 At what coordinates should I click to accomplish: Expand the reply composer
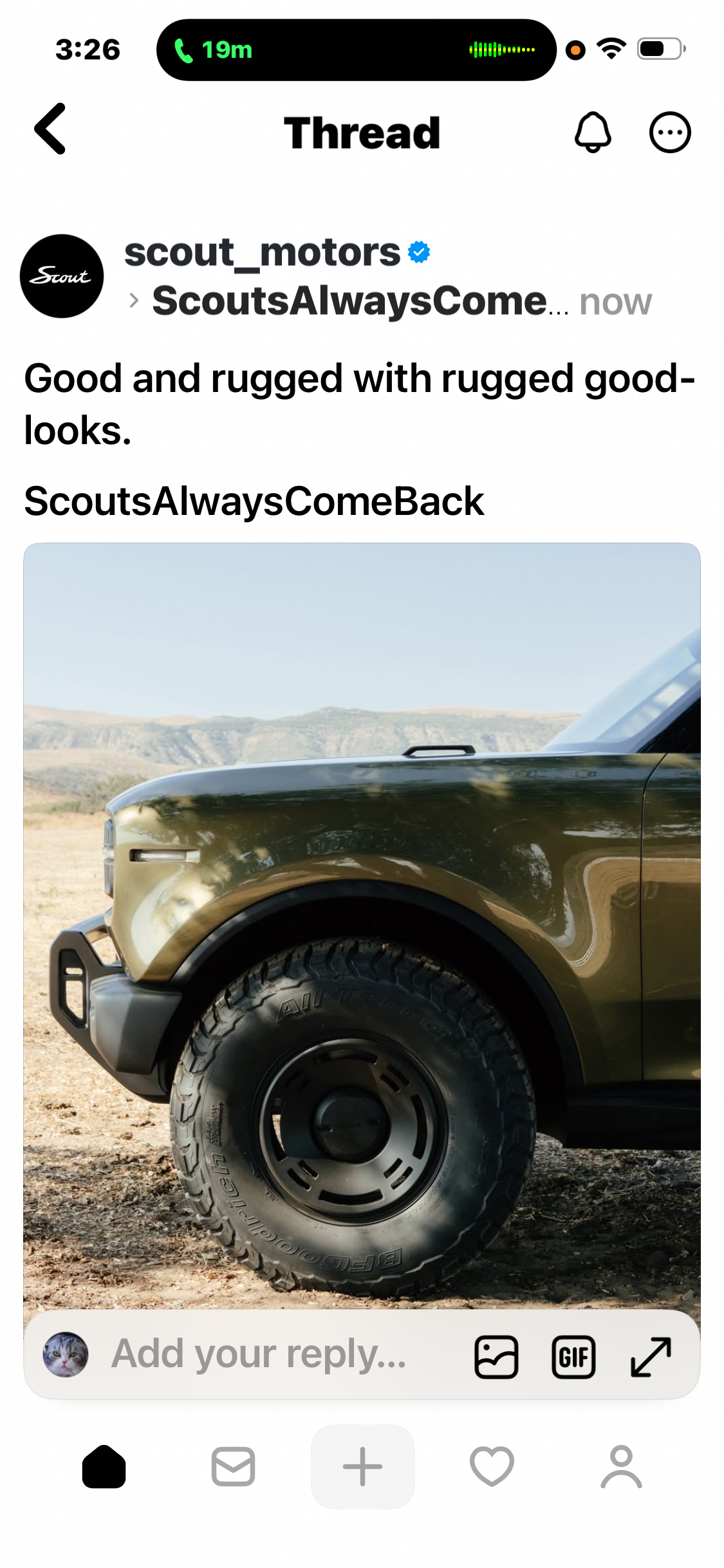pos(651,1357)
